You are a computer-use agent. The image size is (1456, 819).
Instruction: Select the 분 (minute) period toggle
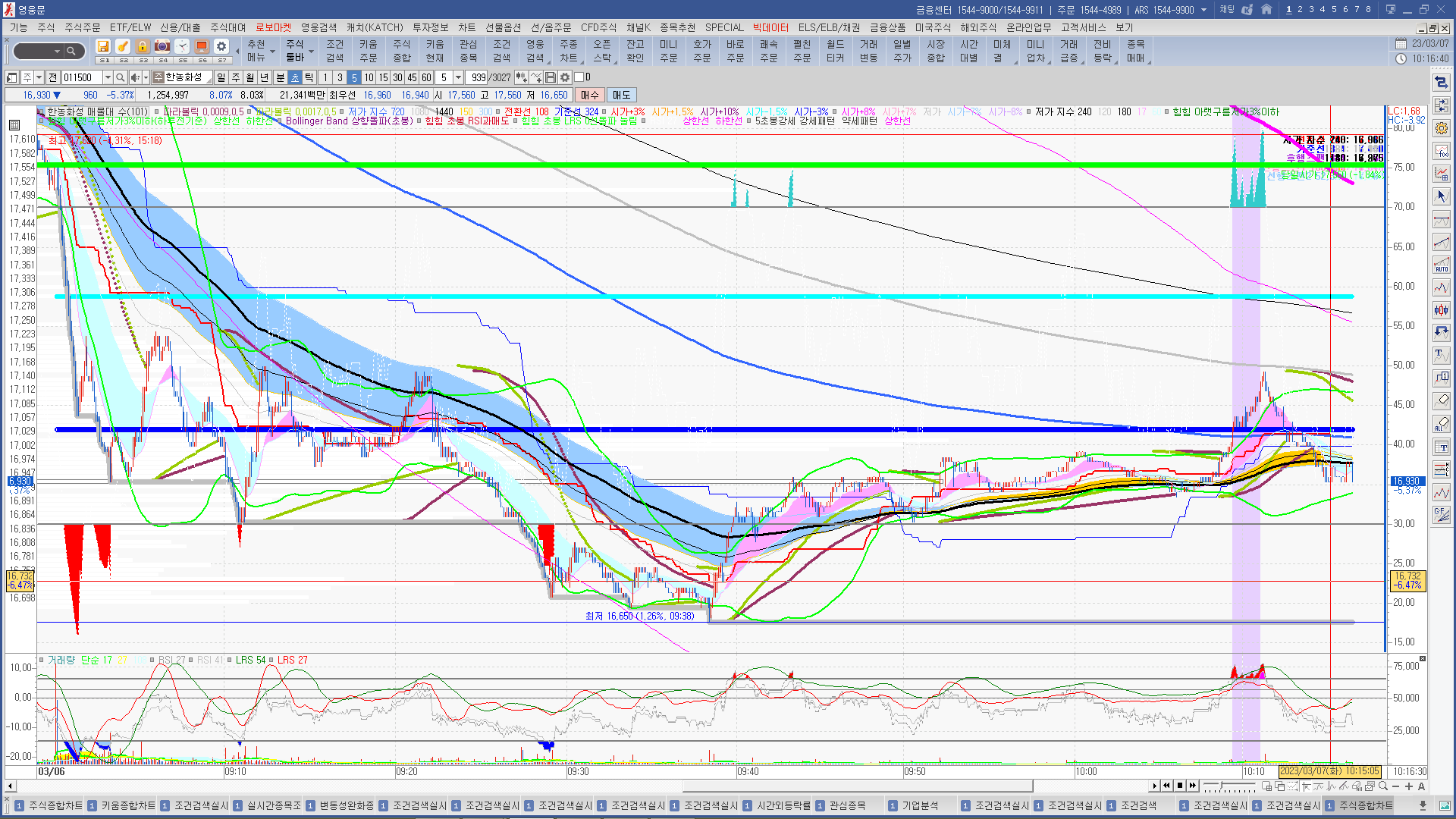tap(280, 77)
